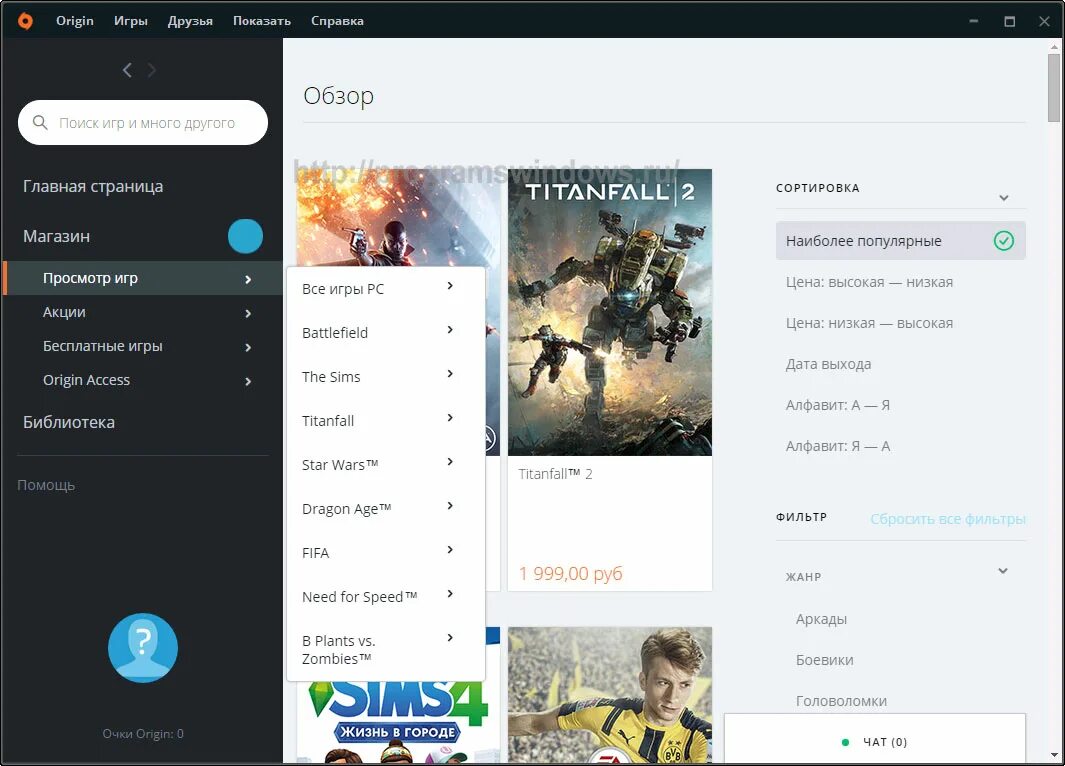1065x766 pixels.
Task: Click the Titanfall™ 2 title text
Action: point(555,474)
